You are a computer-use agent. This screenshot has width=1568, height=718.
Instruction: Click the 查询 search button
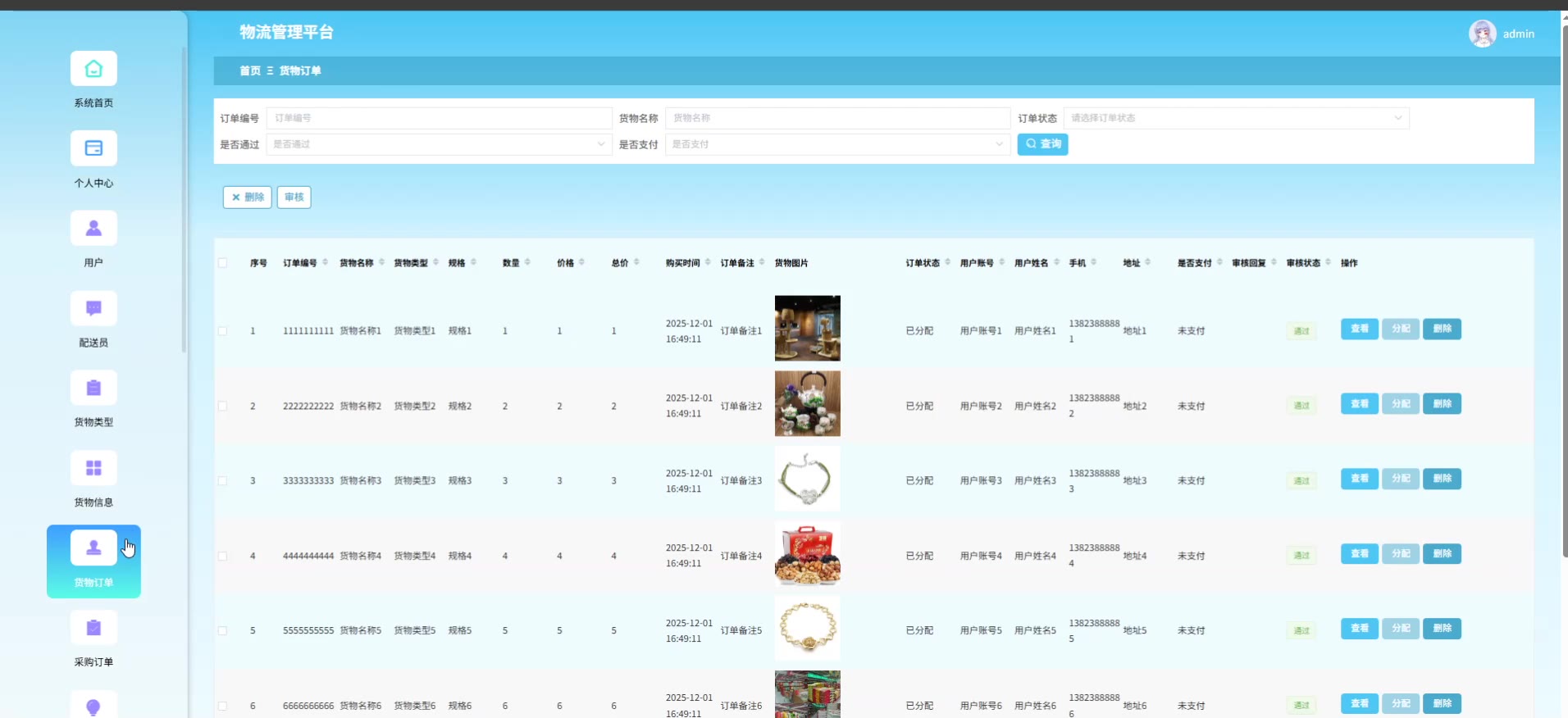pos(1042,144)
